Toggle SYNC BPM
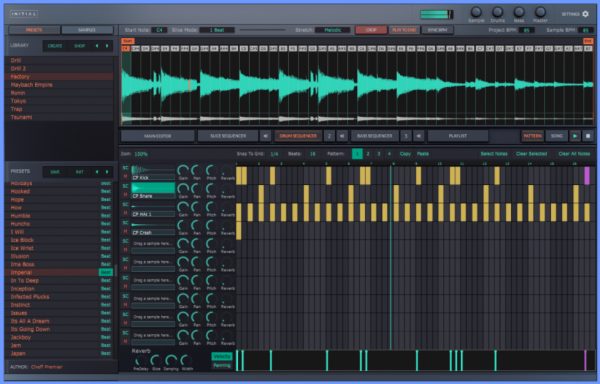This screenshot has width=600, height=384. (x=437, y=30)
